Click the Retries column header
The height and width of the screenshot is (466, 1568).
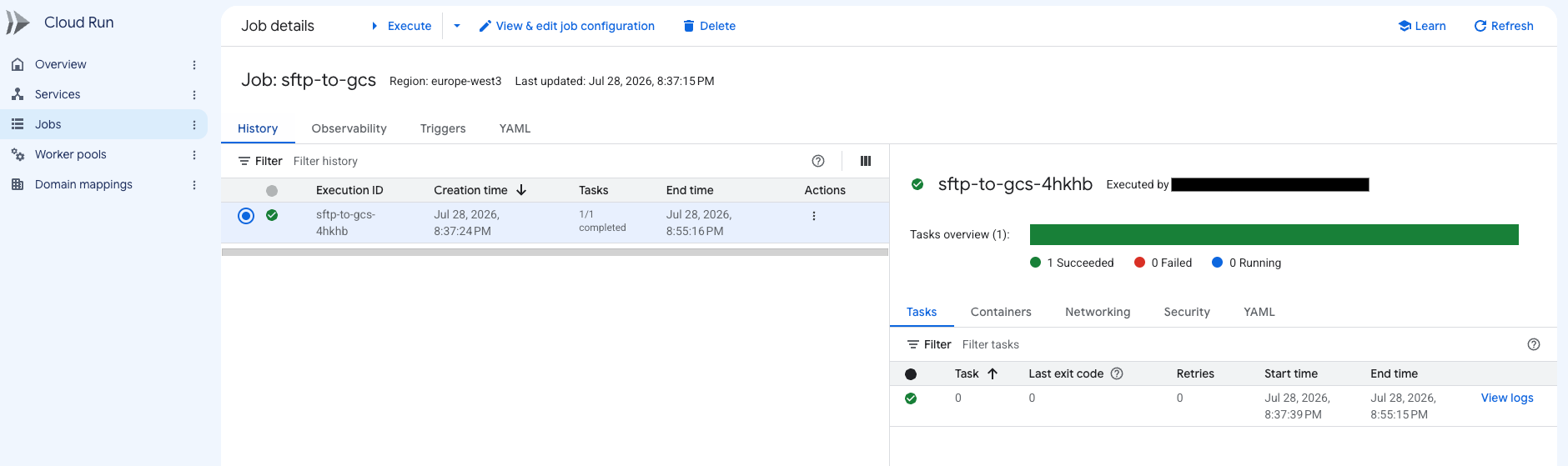(1195, 373)
